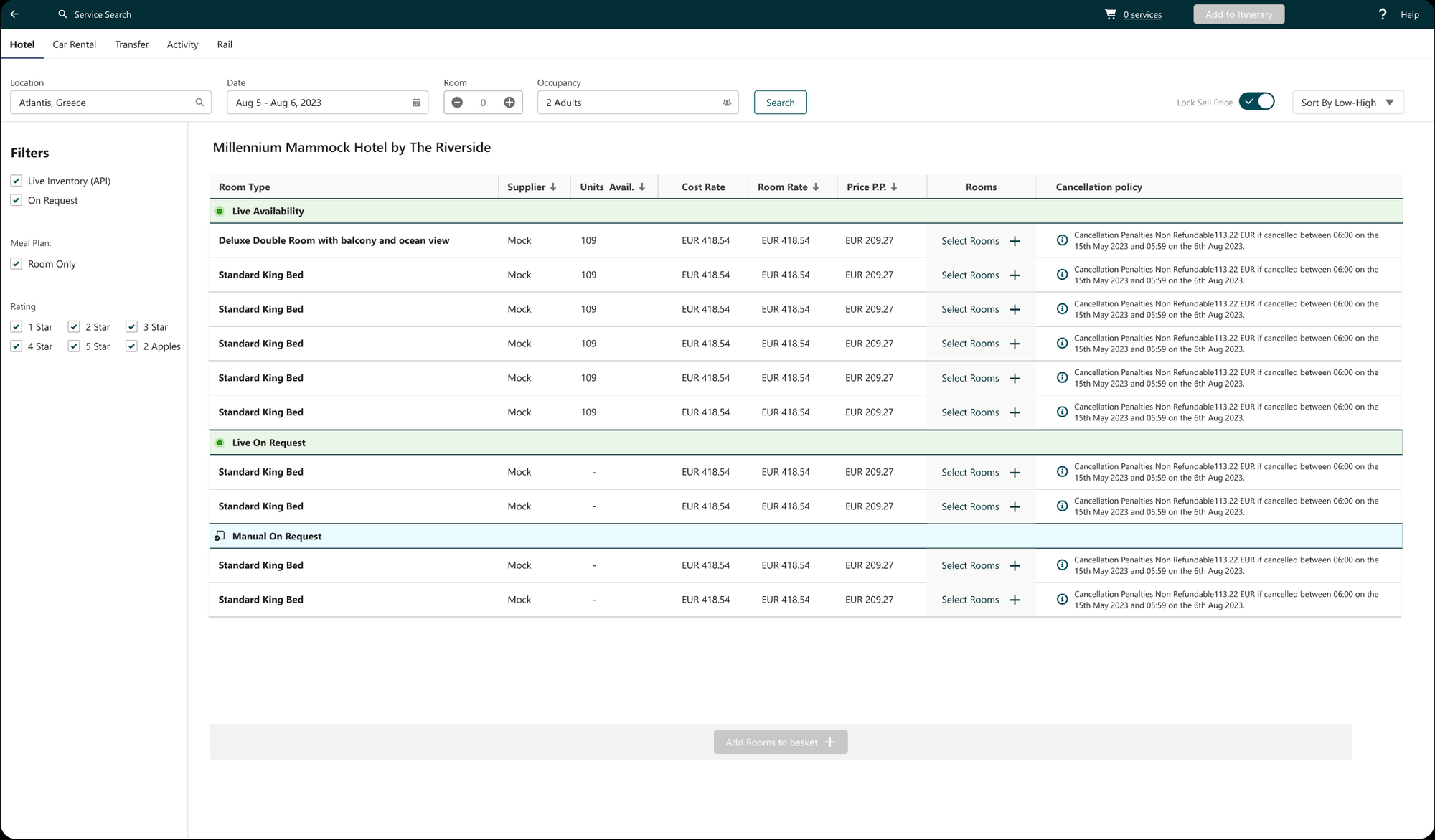This screenshot has height=840, width=1435.
Task: Open the 0 services link
Action: 1142,14
